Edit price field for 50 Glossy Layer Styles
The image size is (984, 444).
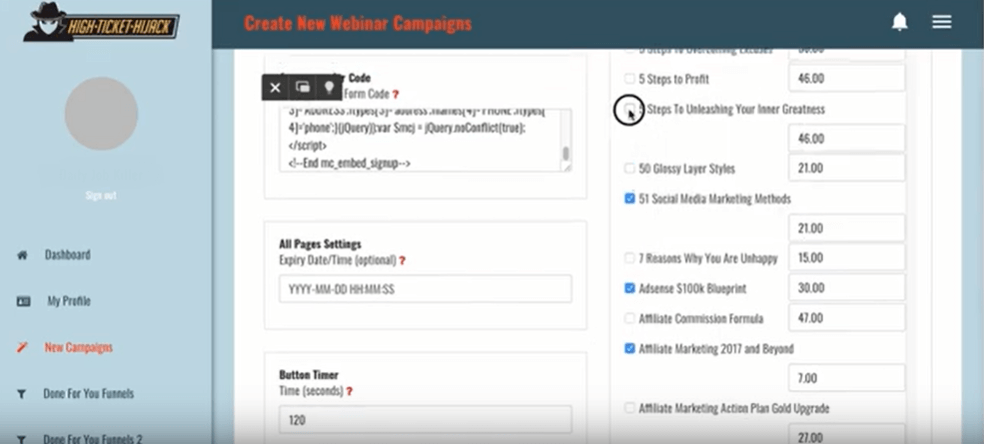pyautogui.click(x=847, y=168)
